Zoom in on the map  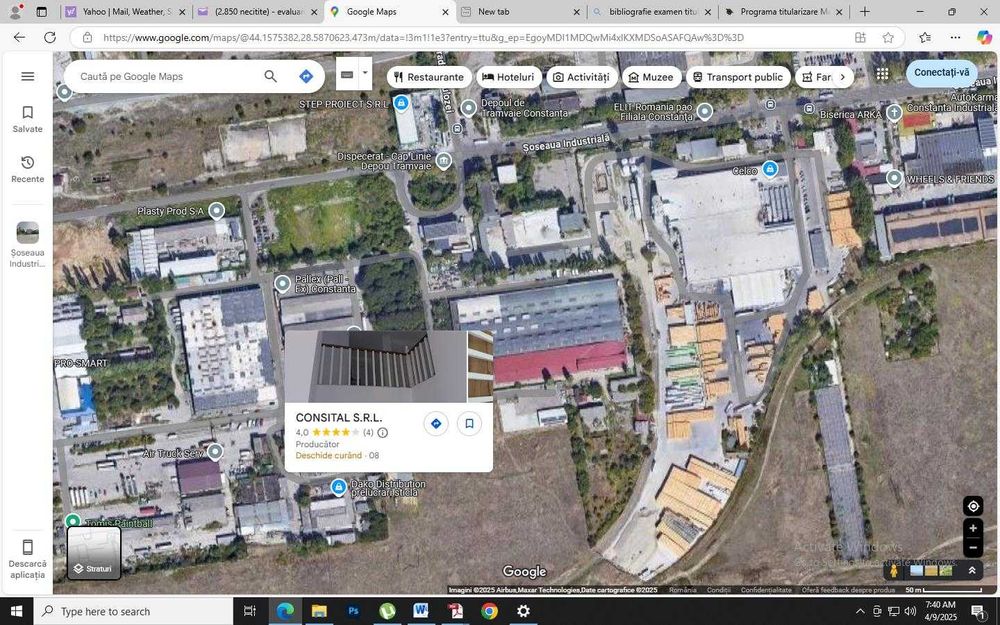(x=973, y=528)
